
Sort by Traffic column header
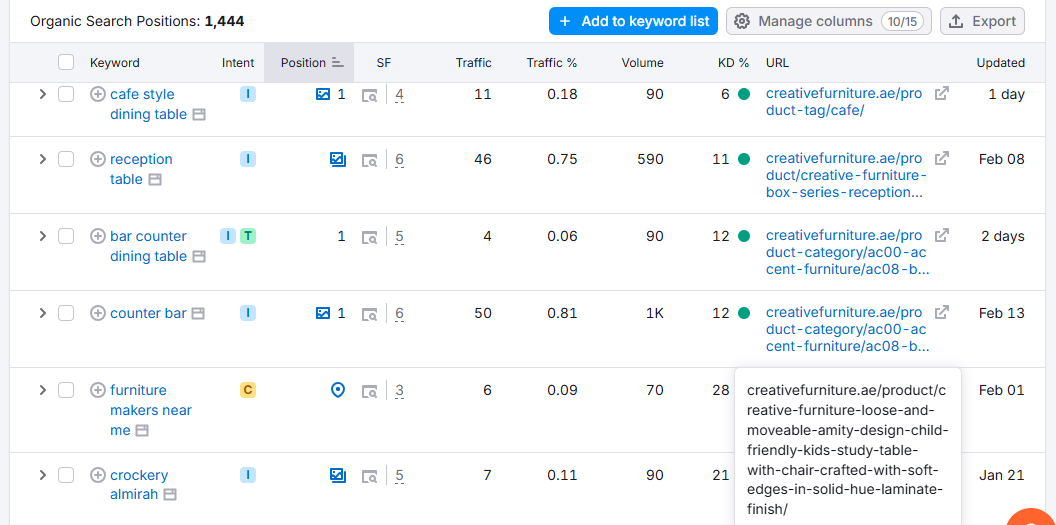[x=473, y=63]
